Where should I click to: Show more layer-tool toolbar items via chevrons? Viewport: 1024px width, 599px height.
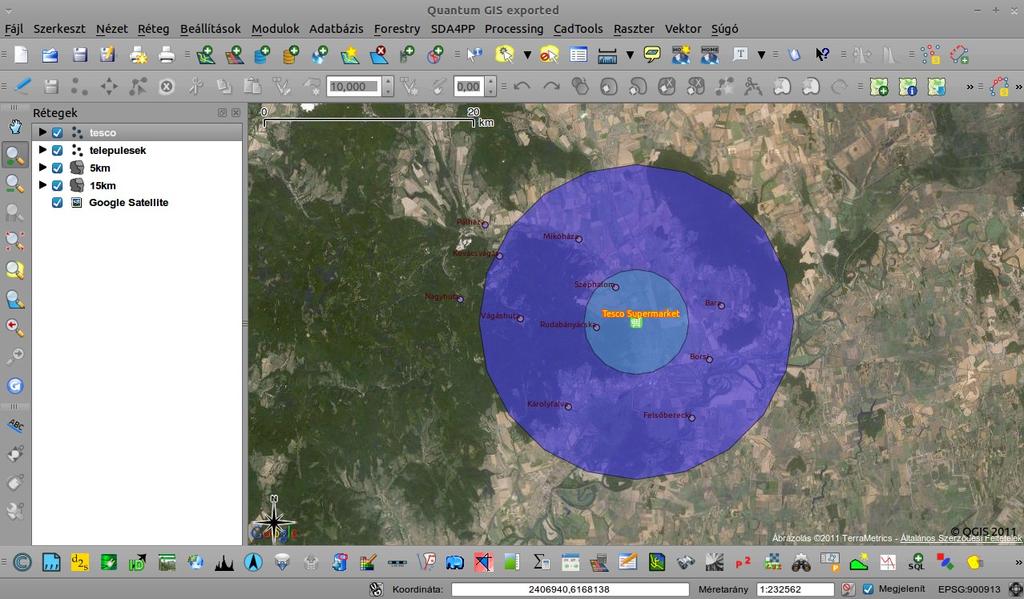(970, 86)
